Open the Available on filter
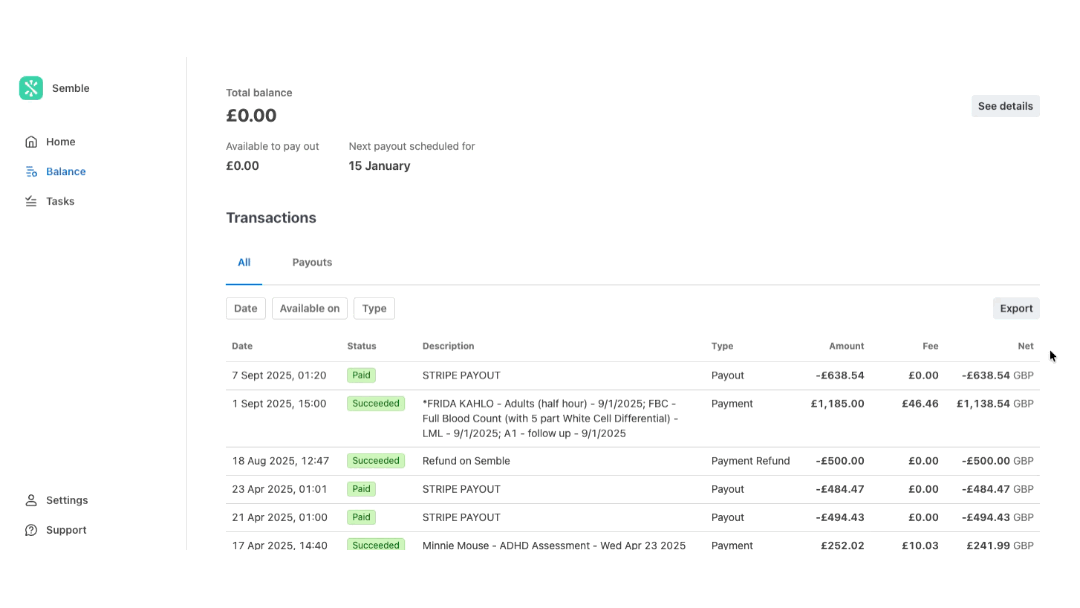The width and height of the screenshot is (1080, 608). 309,308
